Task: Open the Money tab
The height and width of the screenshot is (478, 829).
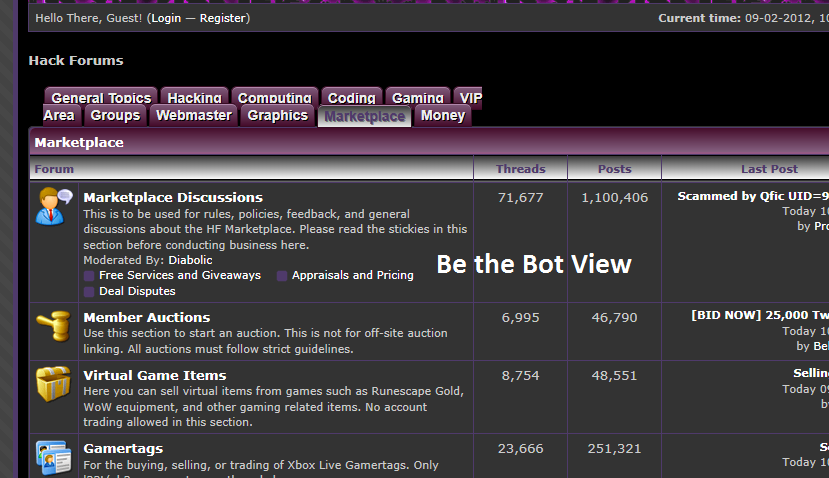Action: click(x=443, y=115)
